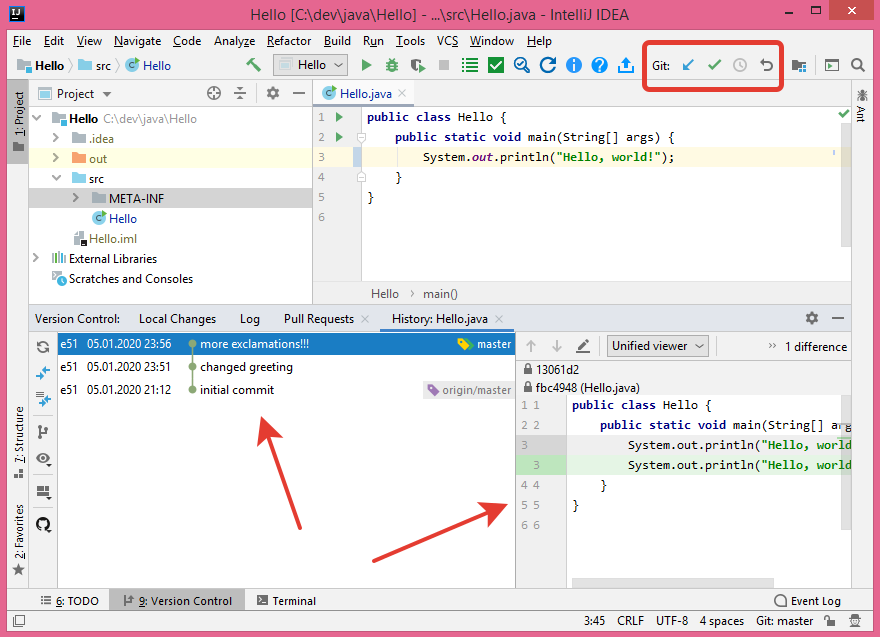Click the CRLF line separator widget
The image size is (880, 637).
pos(630,621)
